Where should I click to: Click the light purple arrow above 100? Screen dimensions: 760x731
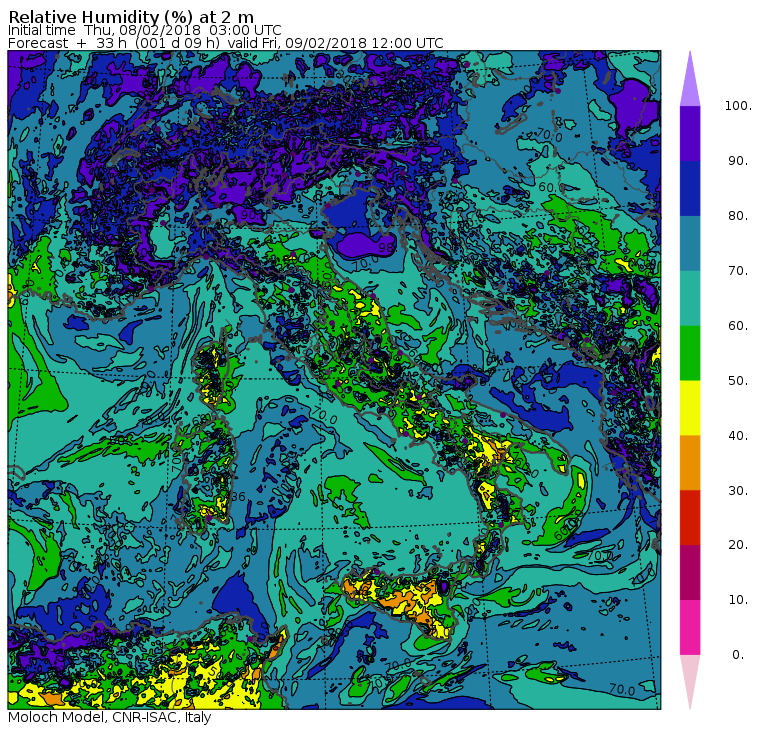tap(690, 83)
